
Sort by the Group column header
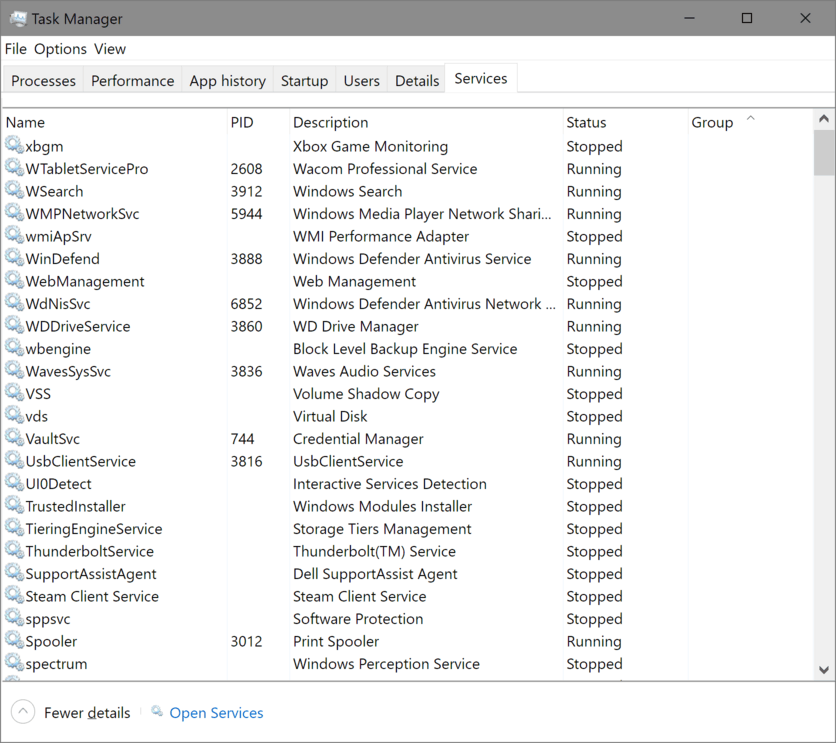pos(750,122)
